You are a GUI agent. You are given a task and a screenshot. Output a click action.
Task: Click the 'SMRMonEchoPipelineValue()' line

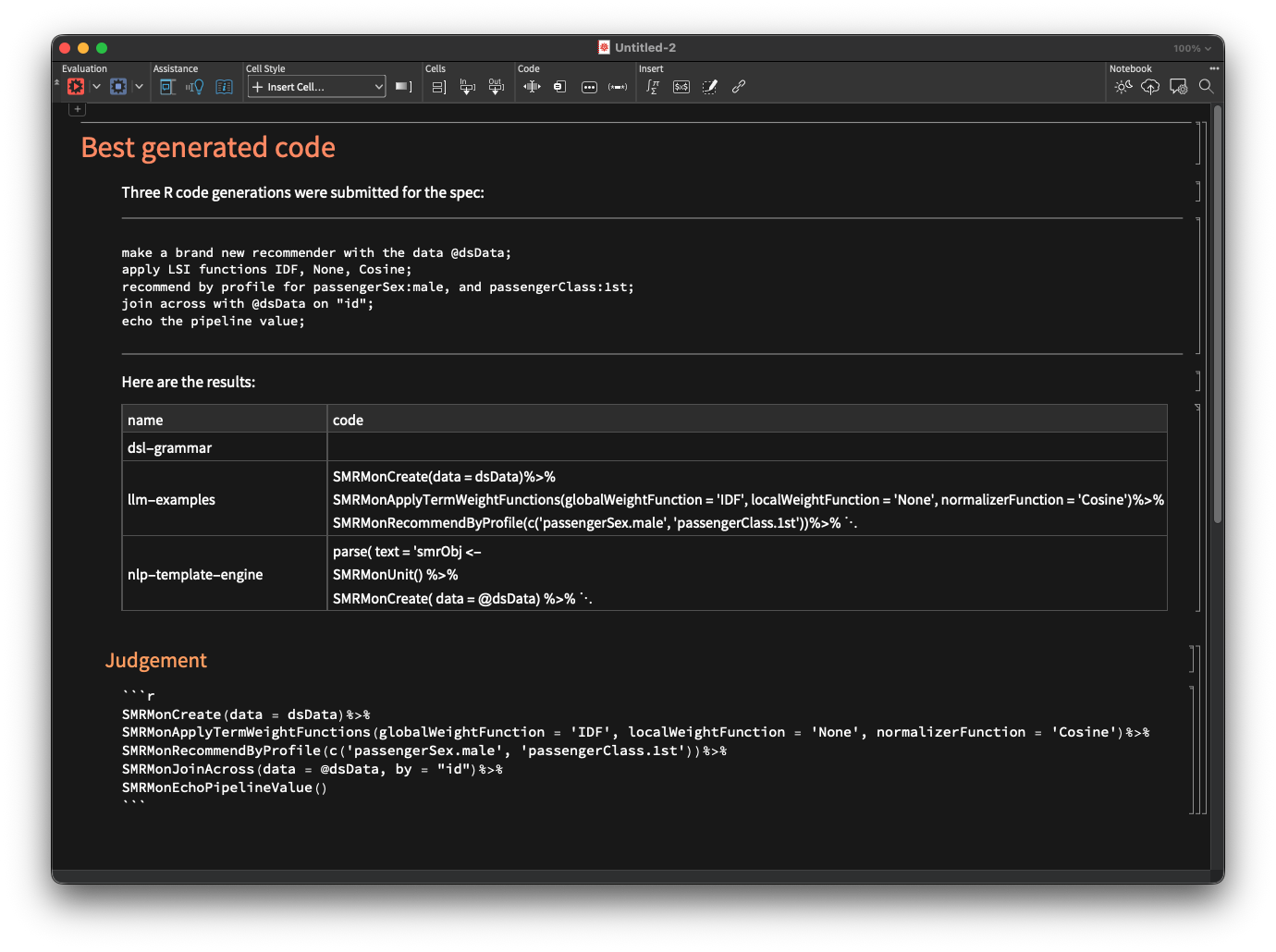tap(225, 787)
